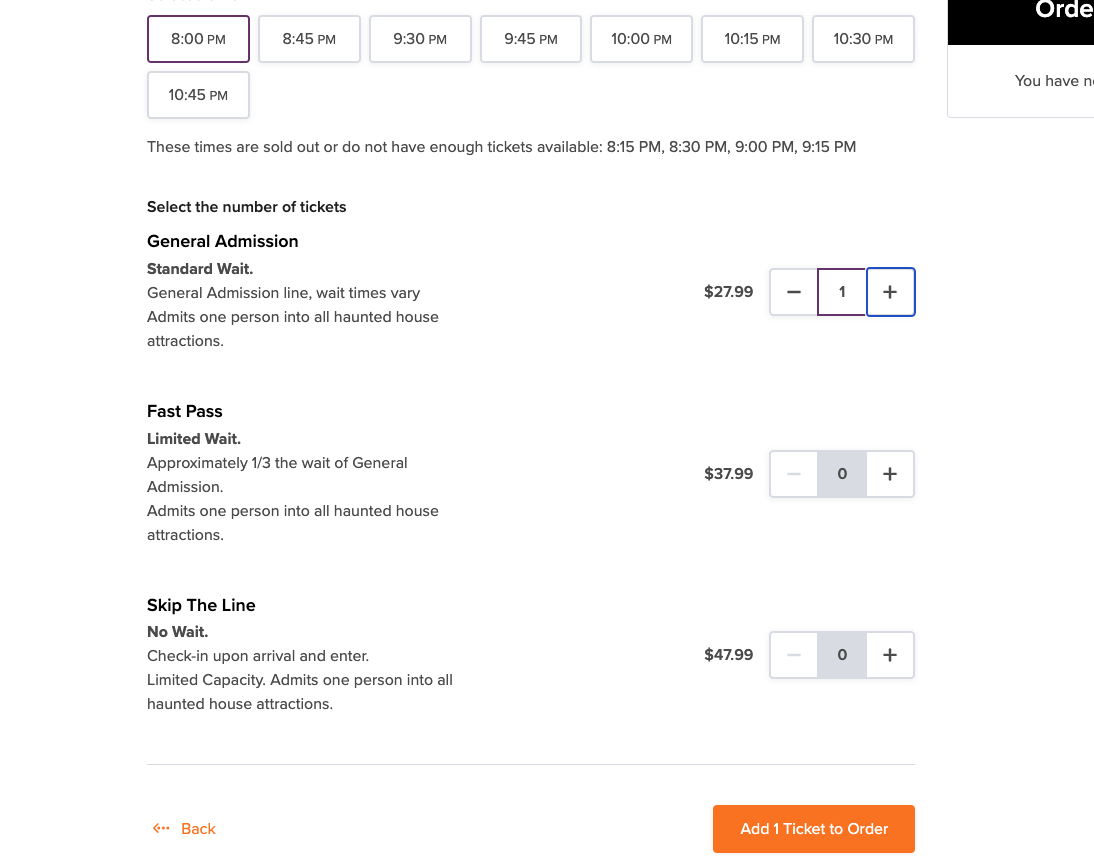Click the Fast Pass quantity field

coord(842,474)
